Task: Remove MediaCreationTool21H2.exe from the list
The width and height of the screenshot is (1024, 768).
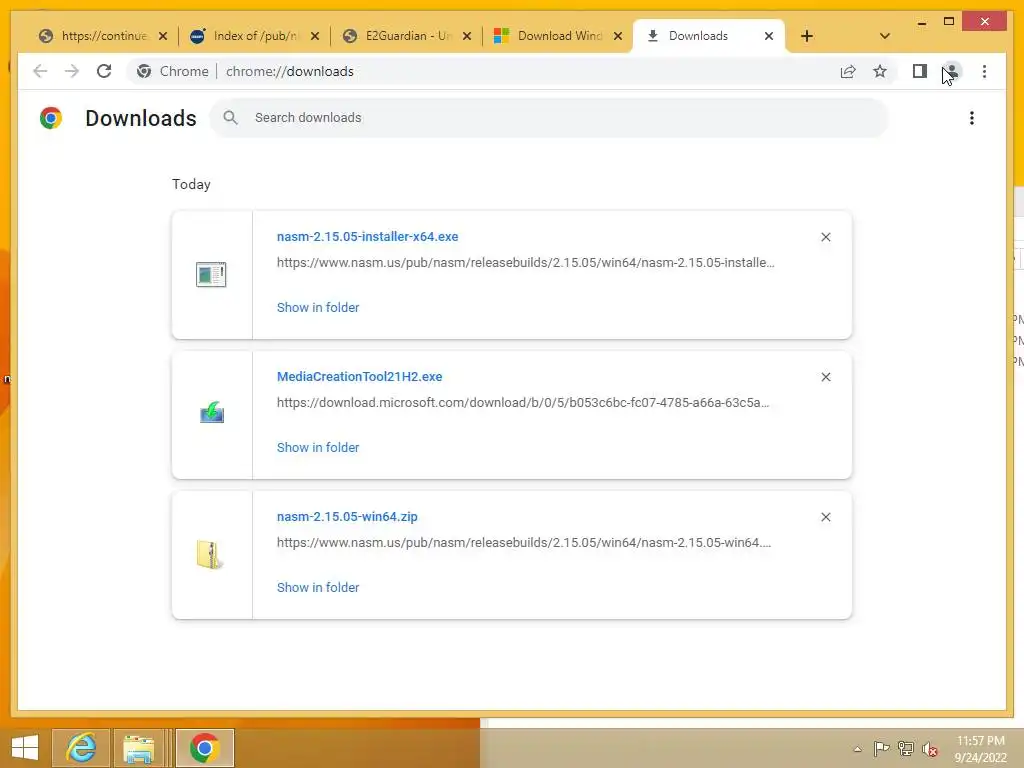Action: [825, 377]
